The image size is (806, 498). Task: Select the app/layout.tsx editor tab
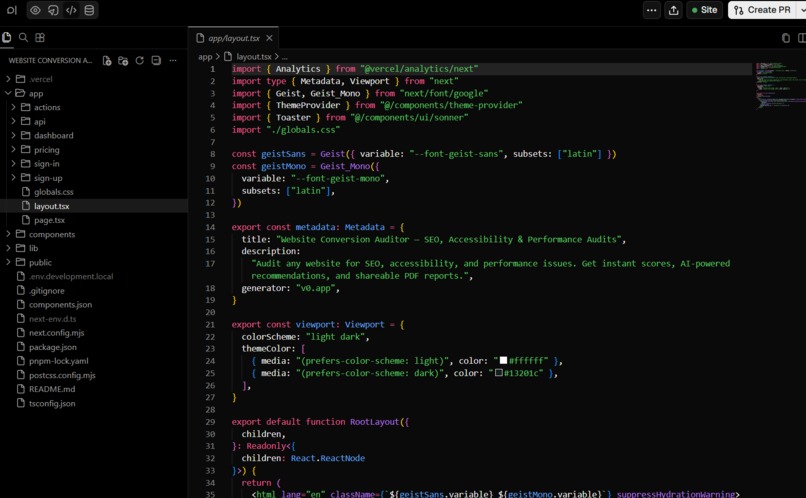pyautogui.click(x=233, y=38)
